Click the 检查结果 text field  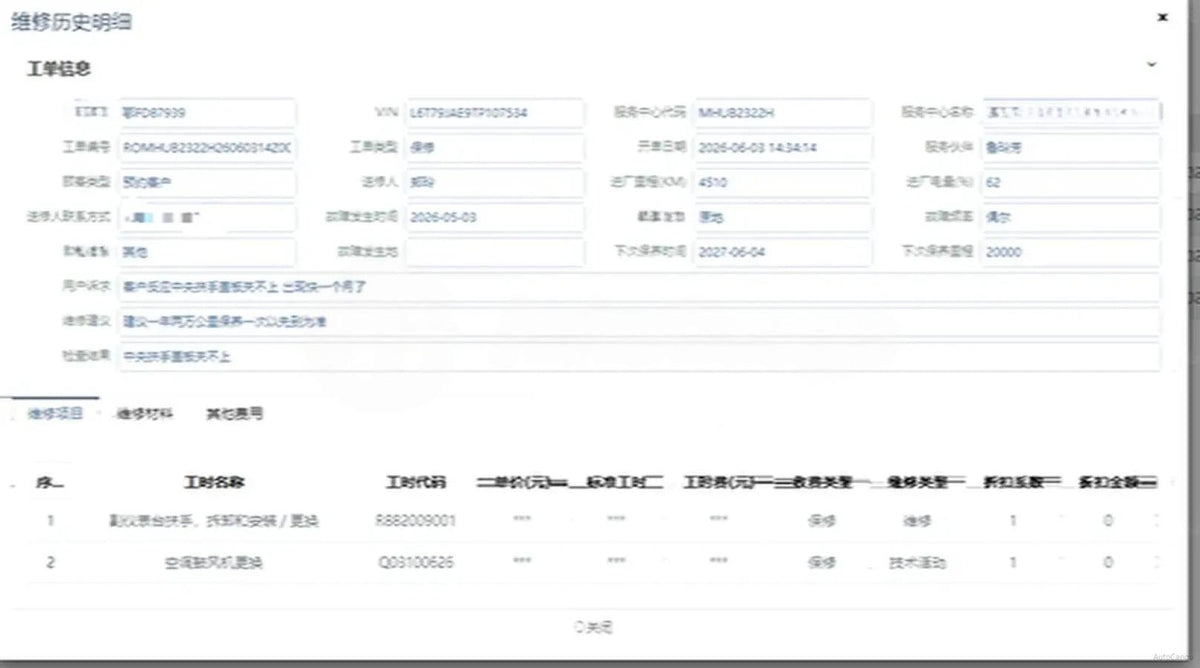click(639, 357)
